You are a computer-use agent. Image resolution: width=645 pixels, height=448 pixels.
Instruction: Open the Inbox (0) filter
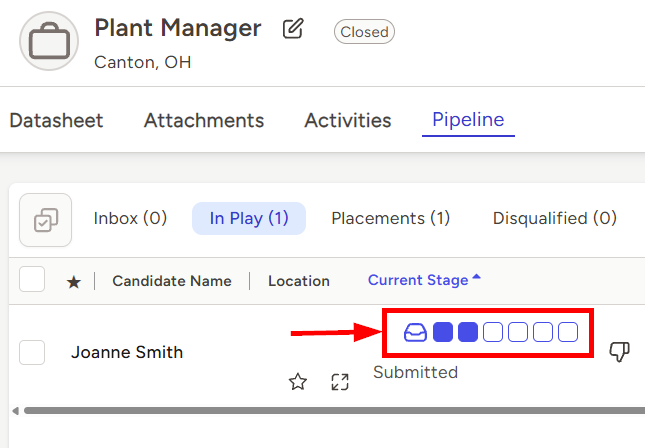[x=130, y=218]
